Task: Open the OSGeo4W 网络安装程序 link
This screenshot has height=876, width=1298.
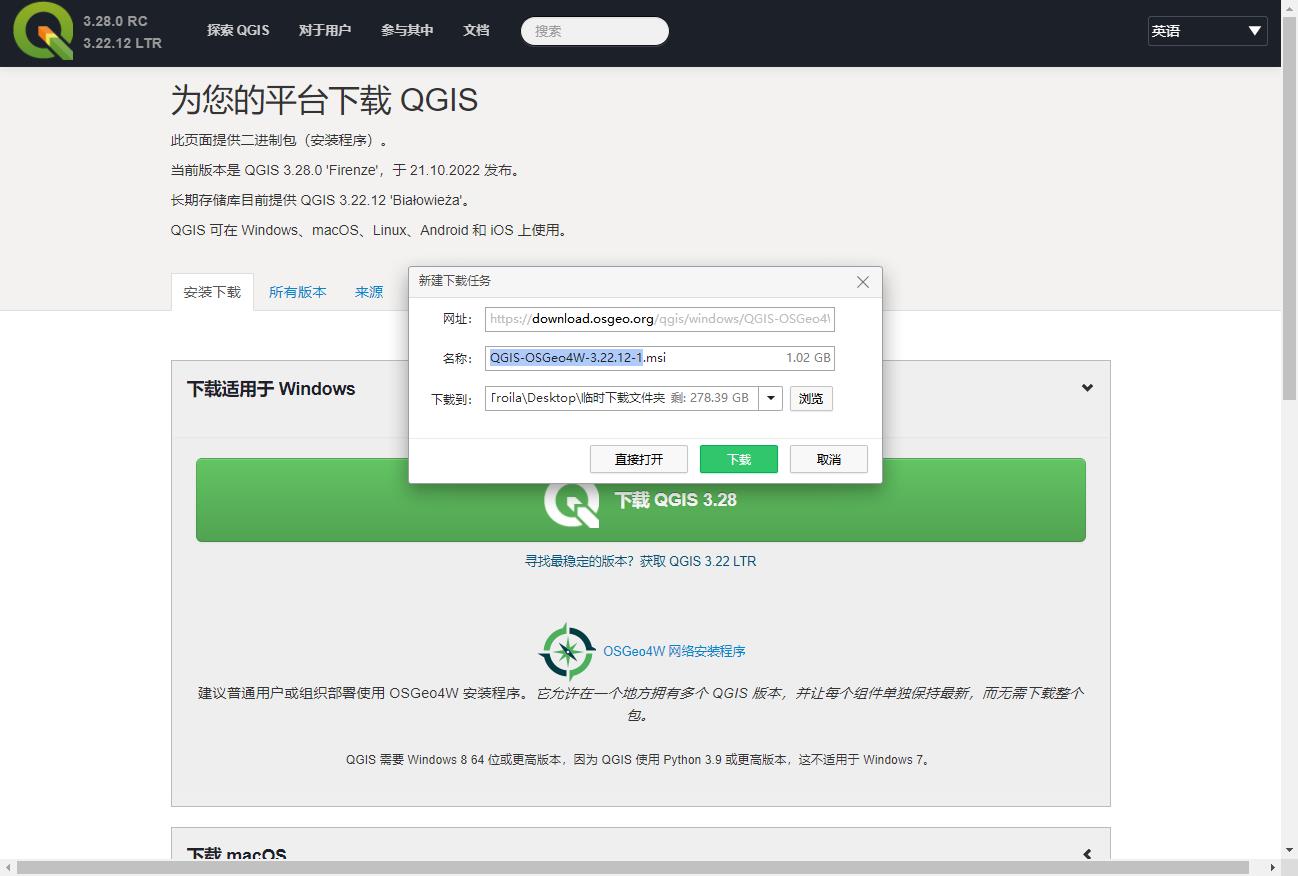Action: pyautogui.click(x=674, y=652)
